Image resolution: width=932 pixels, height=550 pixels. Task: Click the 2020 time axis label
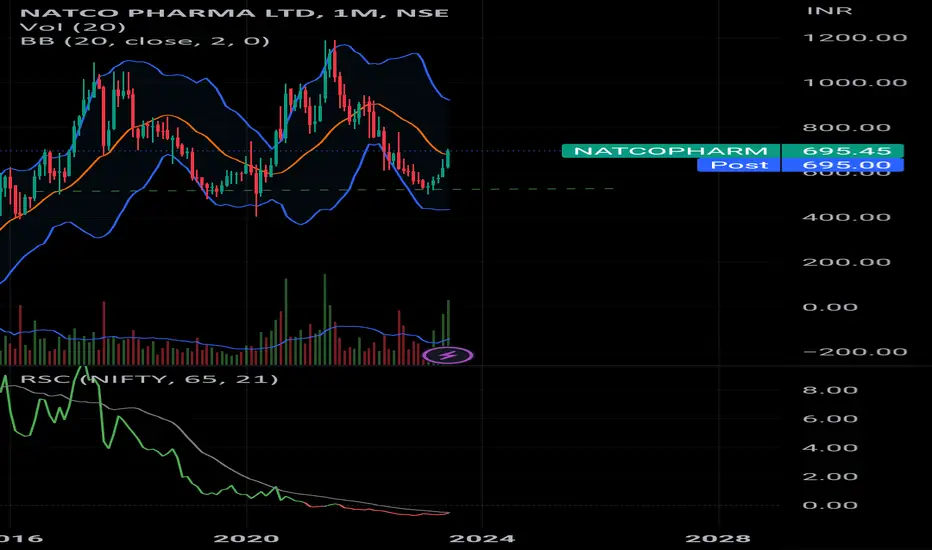[246, 539]
